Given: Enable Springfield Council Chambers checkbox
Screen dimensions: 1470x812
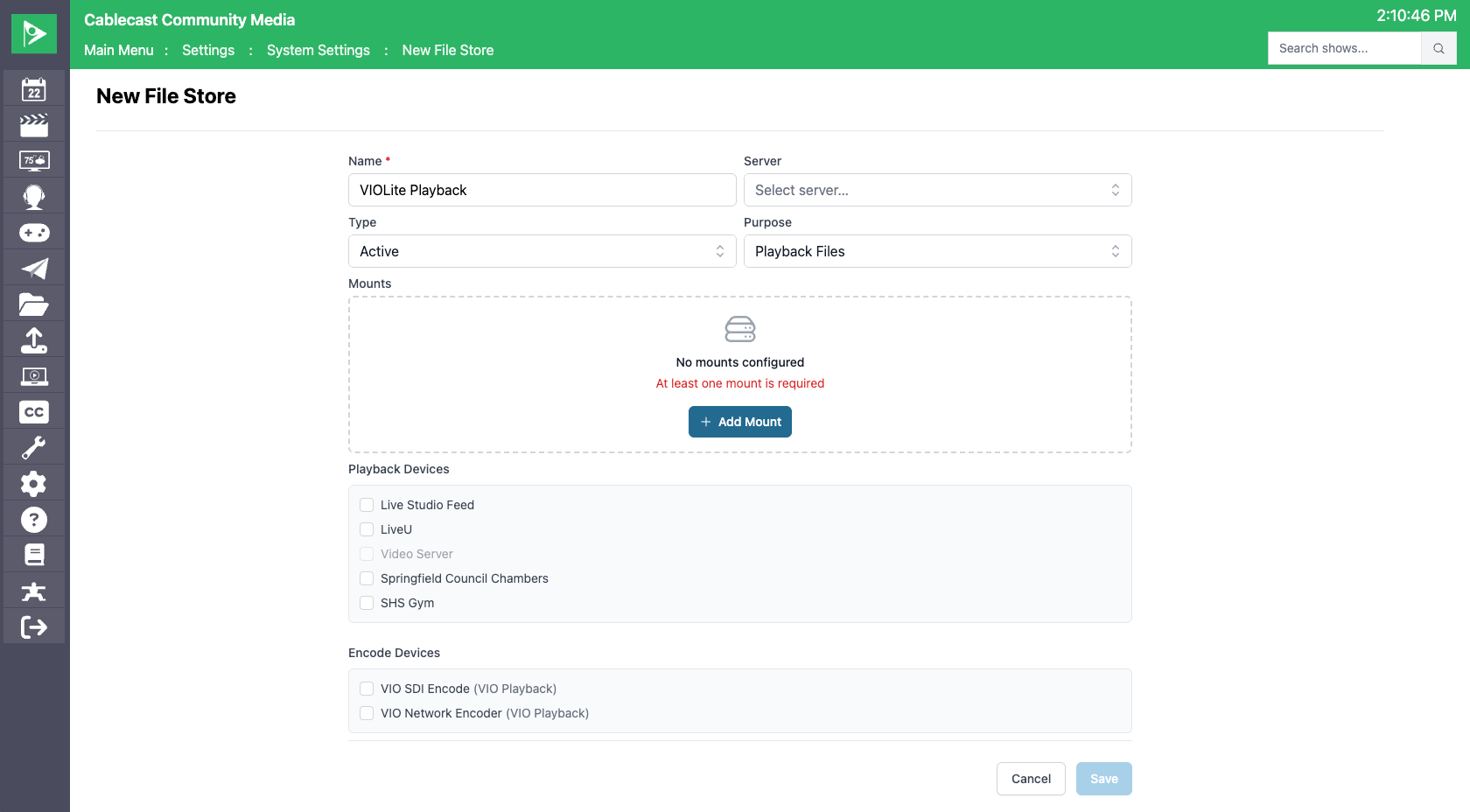Looking at the screenshot, I should click(x=367, y=578).
